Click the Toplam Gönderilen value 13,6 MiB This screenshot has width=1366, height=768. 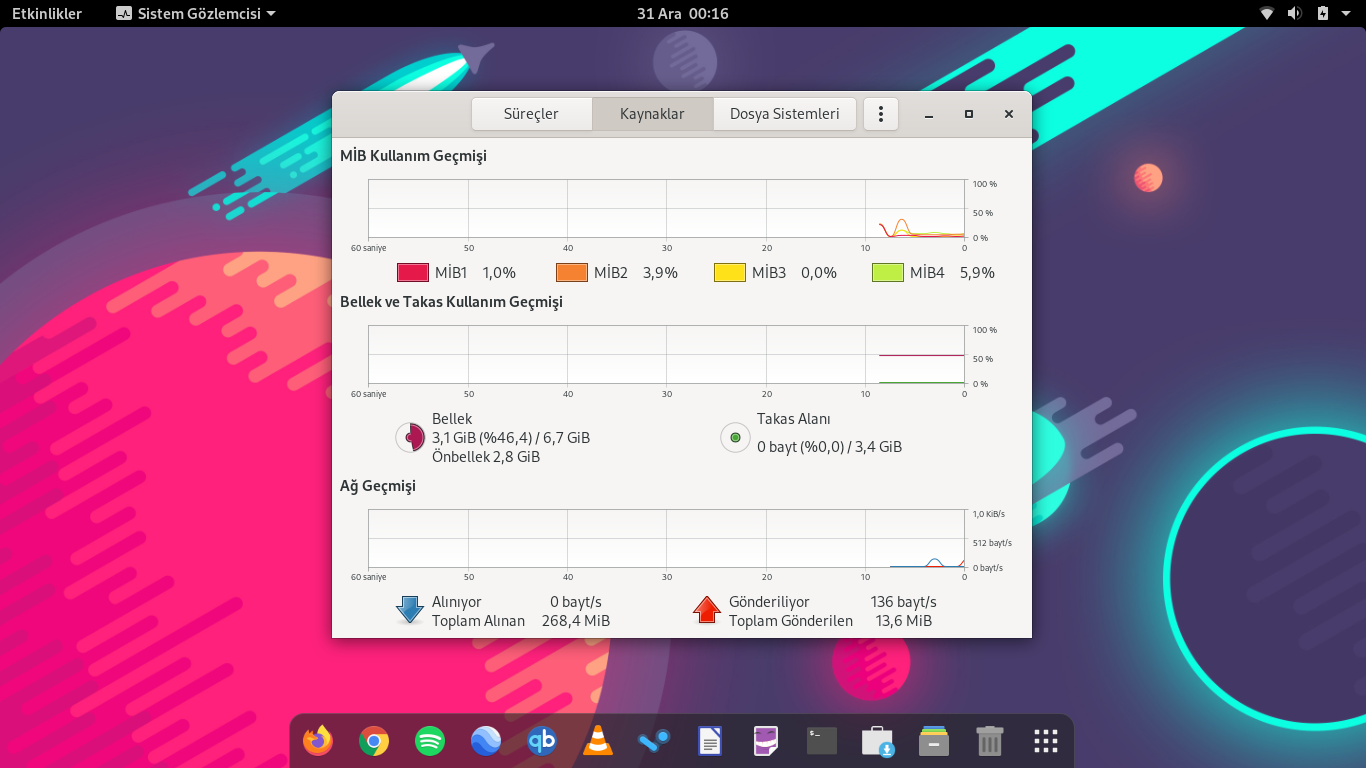[903, 621]
